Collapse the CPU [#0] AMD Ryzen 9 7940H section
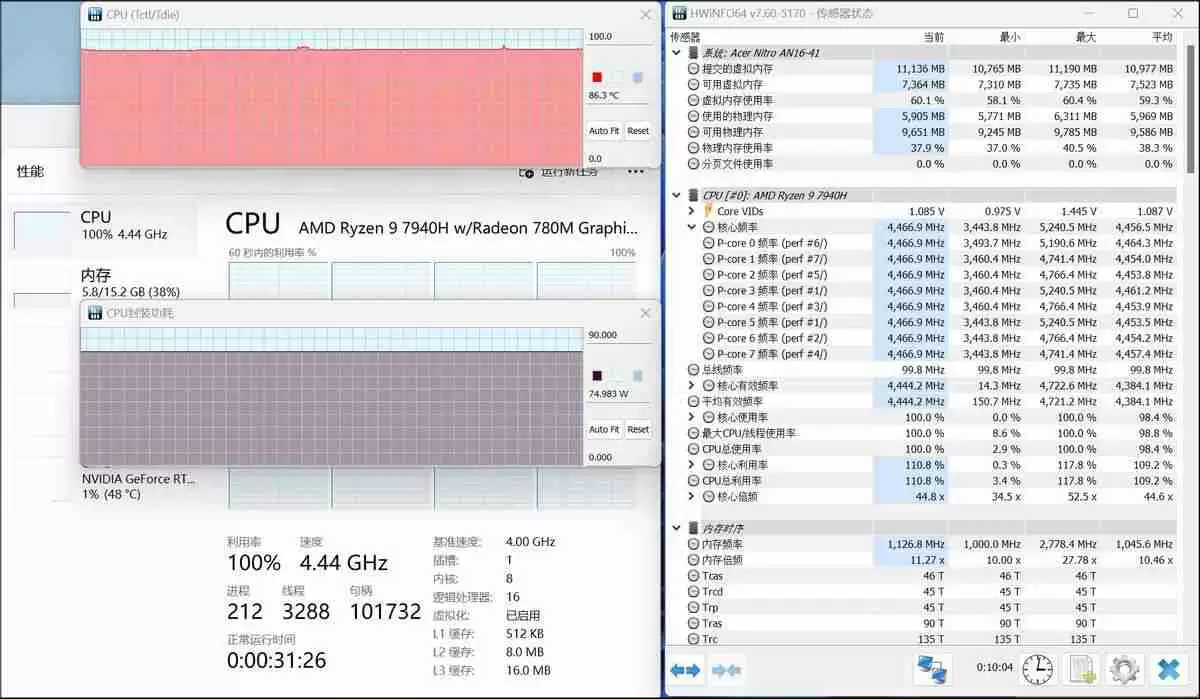 (x=677, y=195)
